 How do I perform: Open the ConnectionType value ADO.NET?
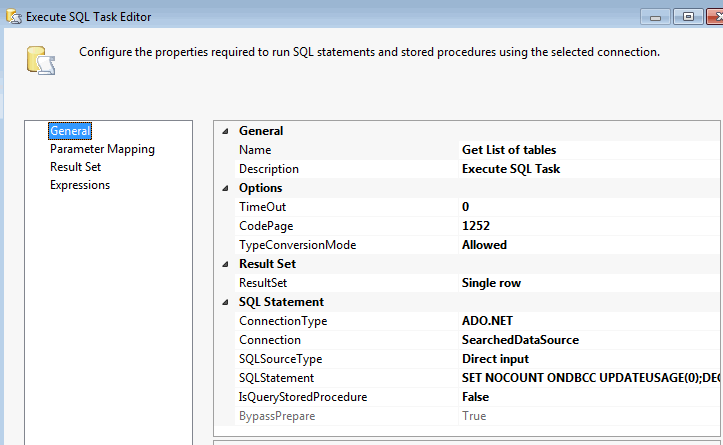(x=590, y=321)
